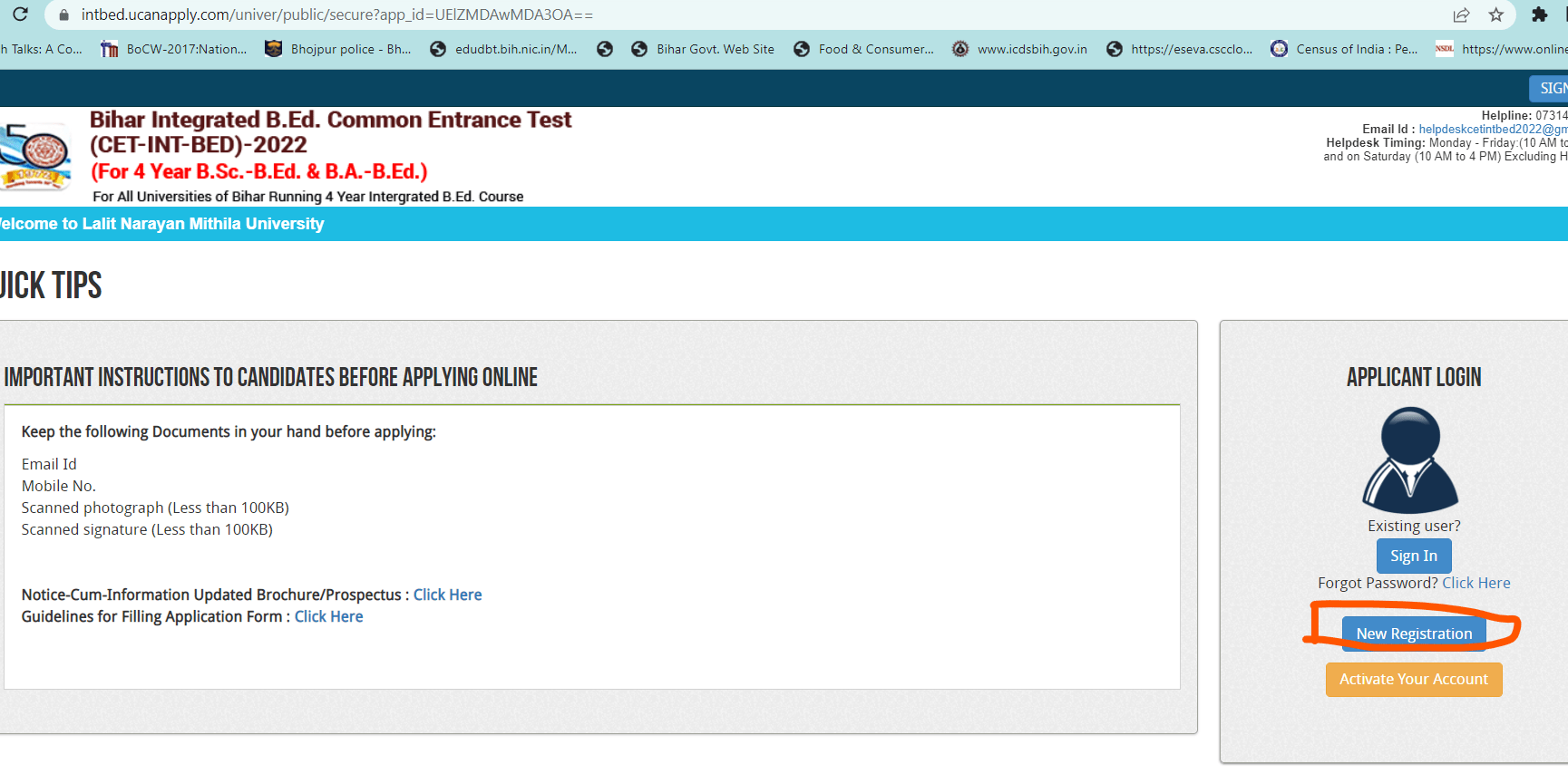Click 'Bihar Integrated B.Ed. Common Entrance Test' title
This screenshot has height=774, width=1568.
(x=331, y=120)
